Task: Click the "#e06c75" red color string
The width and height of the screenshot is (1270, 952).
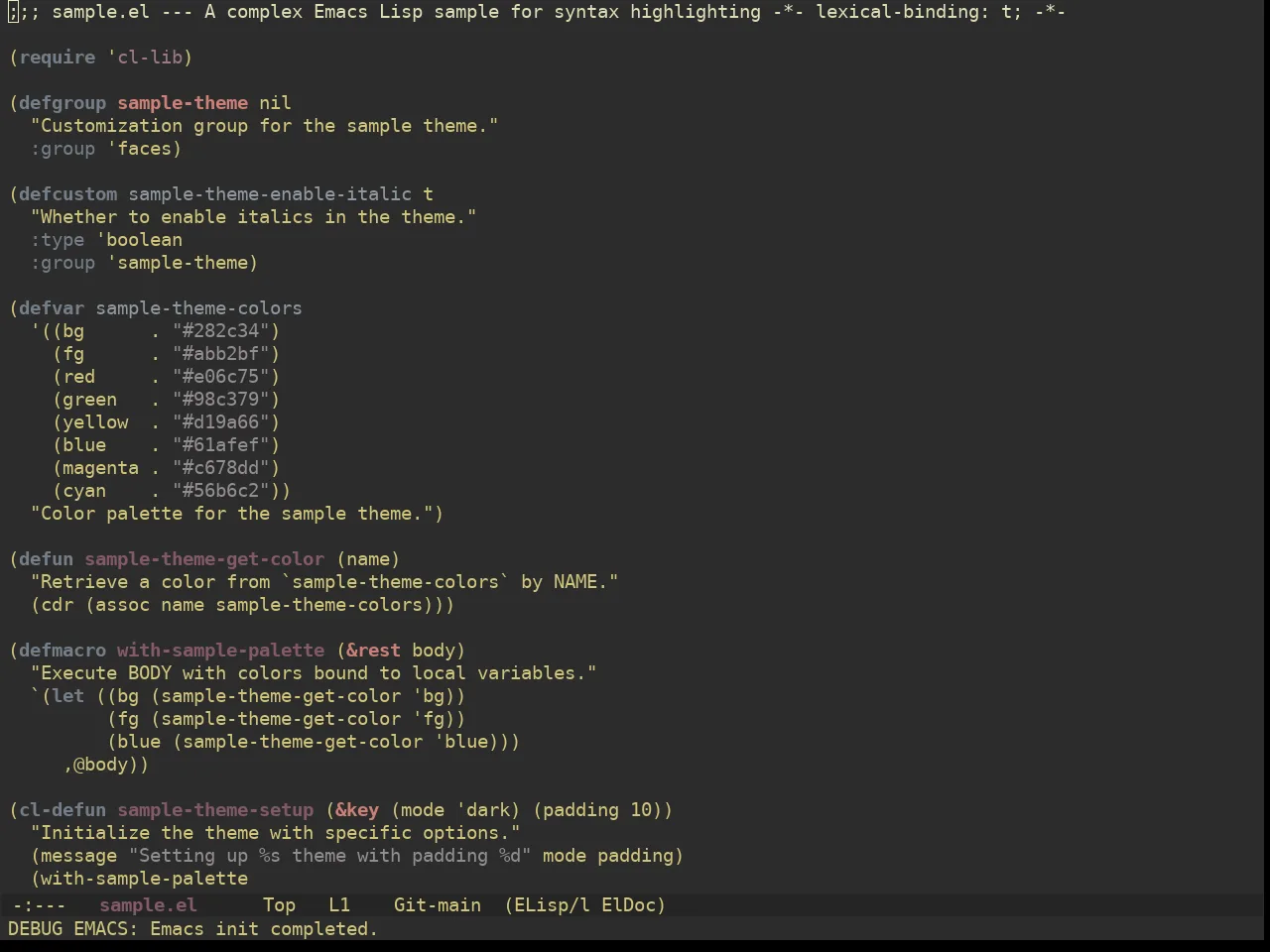Action: (x=221, y=377)
